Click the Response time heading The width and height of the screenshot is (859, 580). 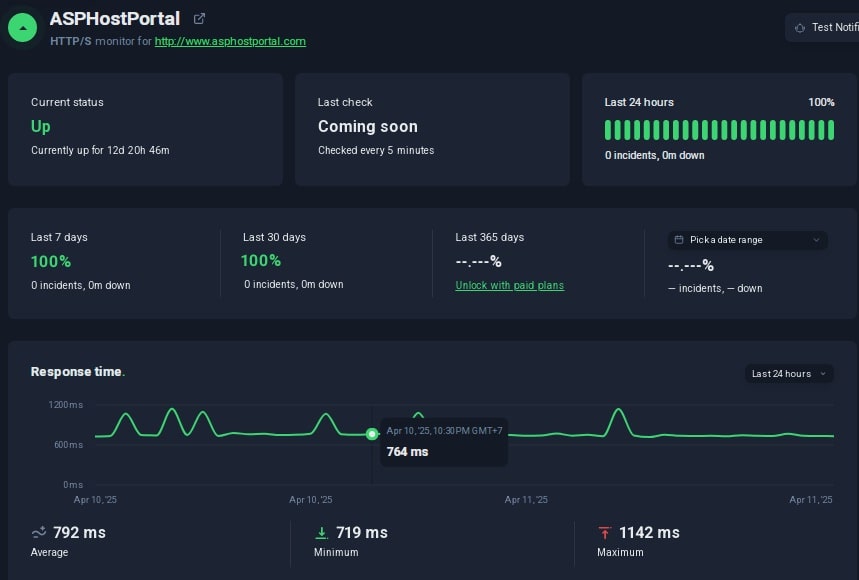pos(76,372)
